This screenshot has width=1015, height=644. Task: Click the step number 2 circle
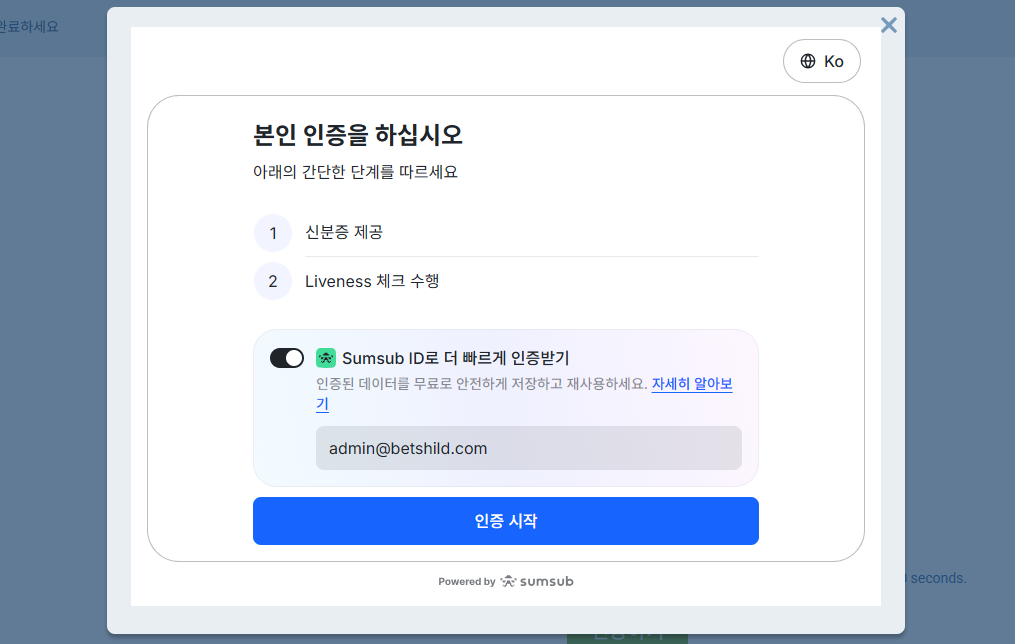(x=273, y=282)
